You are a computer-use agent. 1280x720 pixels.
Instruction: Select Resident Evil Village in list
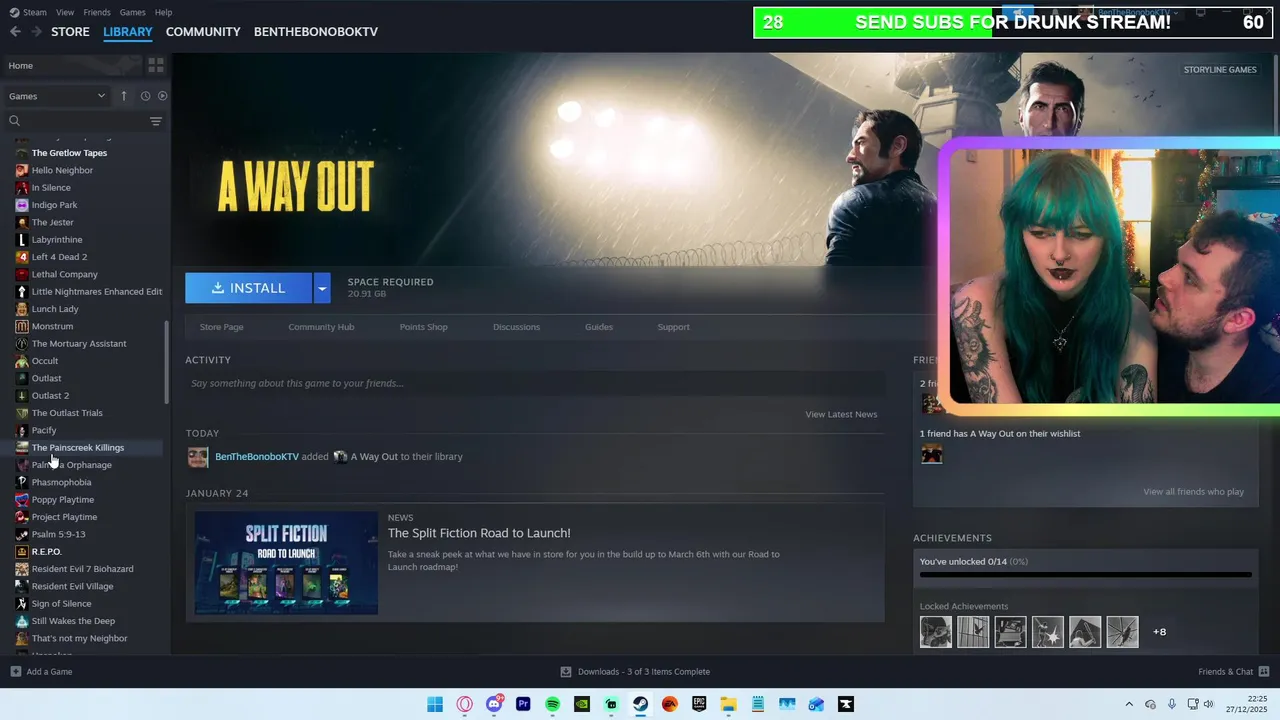[72, 586]
